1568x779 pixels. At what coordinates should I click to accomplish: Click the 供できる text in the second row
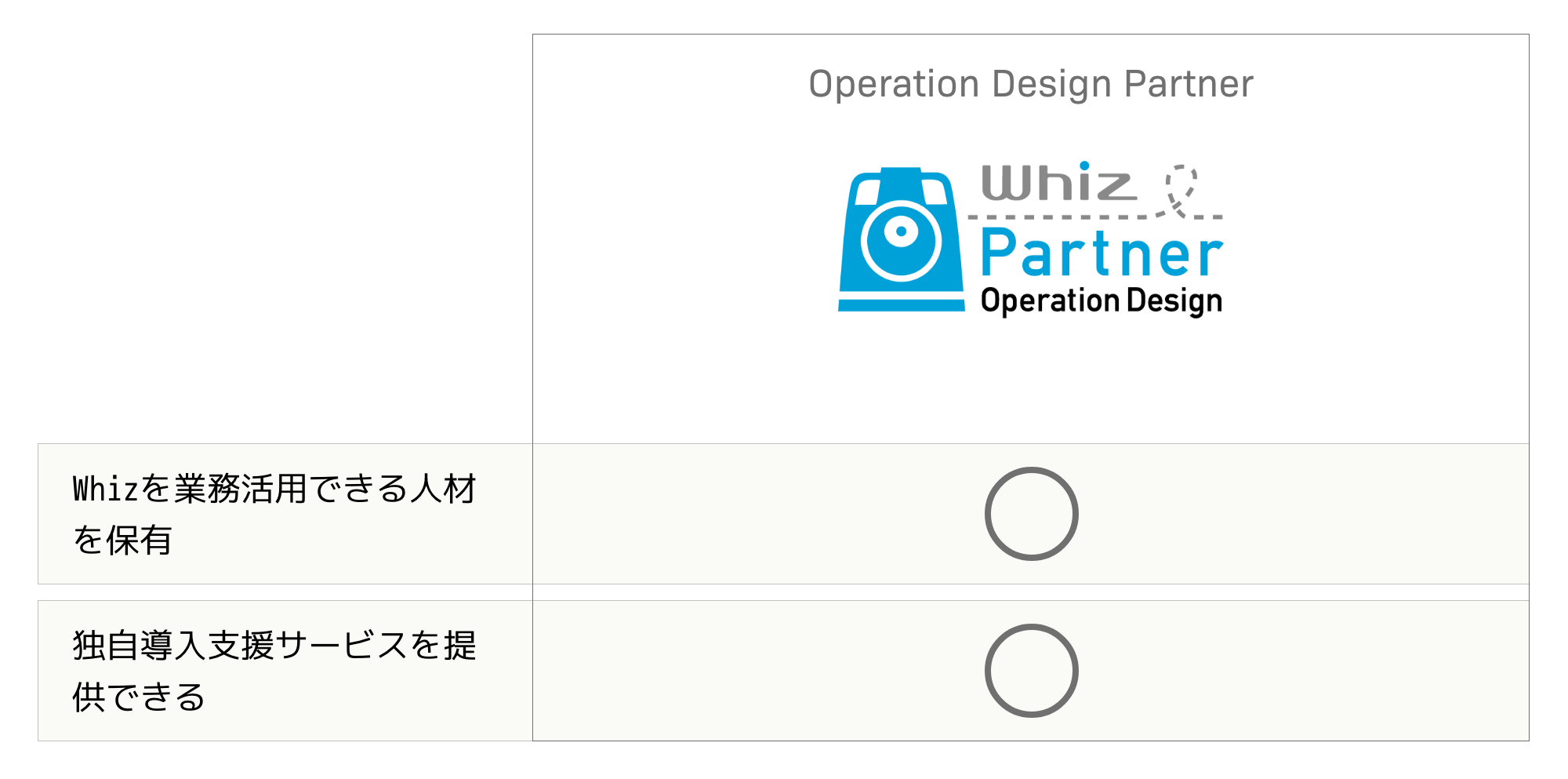click(139, 697)
